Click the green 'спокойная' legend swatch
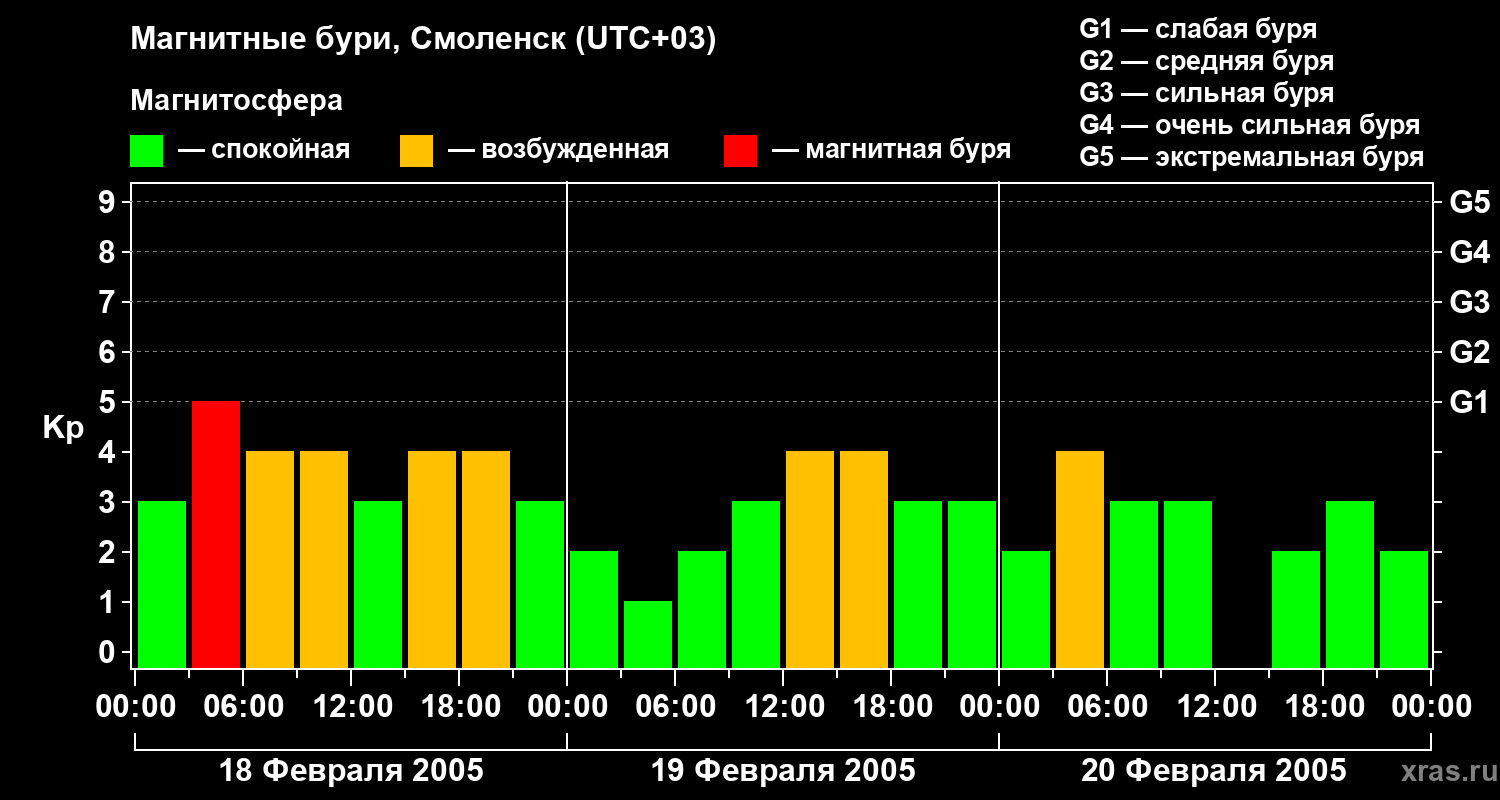The width and height of the screenshot is (1500, 800). 146,151
